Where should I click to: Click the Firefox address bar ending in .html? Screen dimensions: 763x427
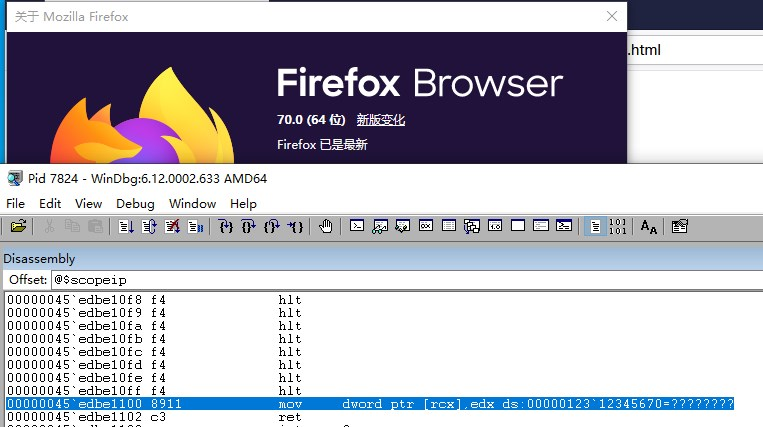click(x=695, y=50)
